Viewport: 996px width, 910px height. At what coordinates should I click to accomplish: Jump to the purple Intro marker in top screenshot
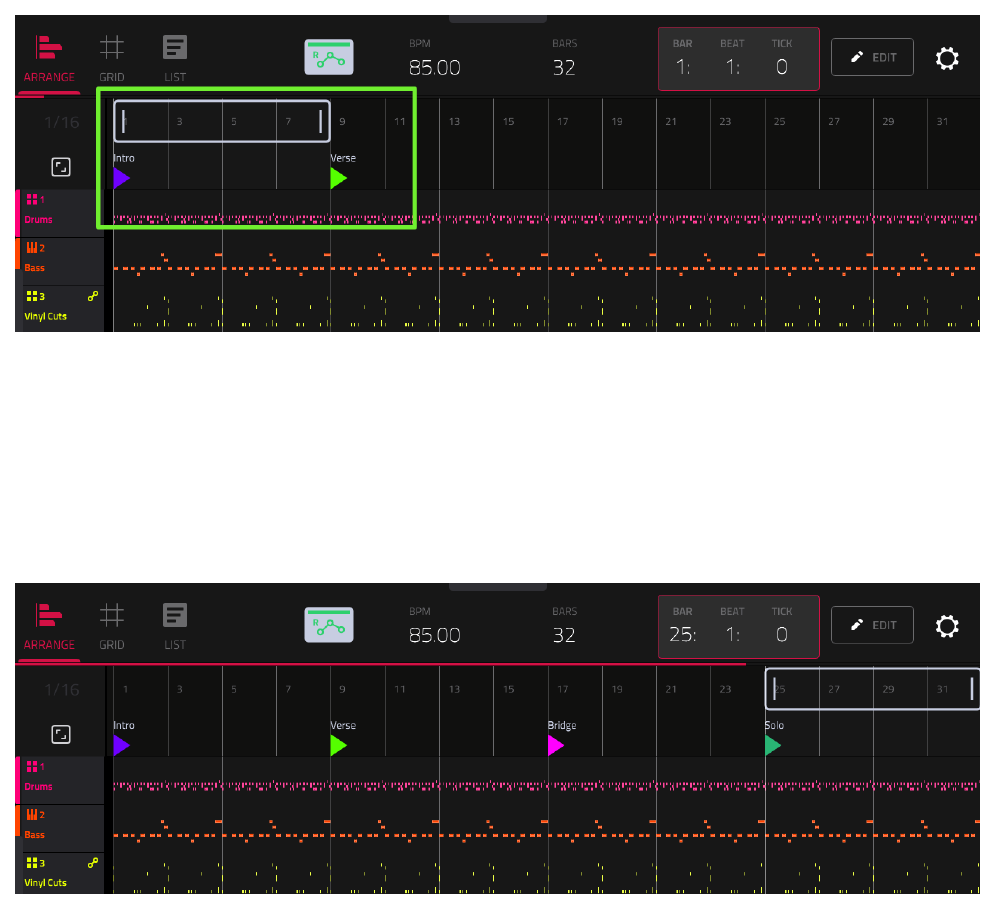(121, 178)
